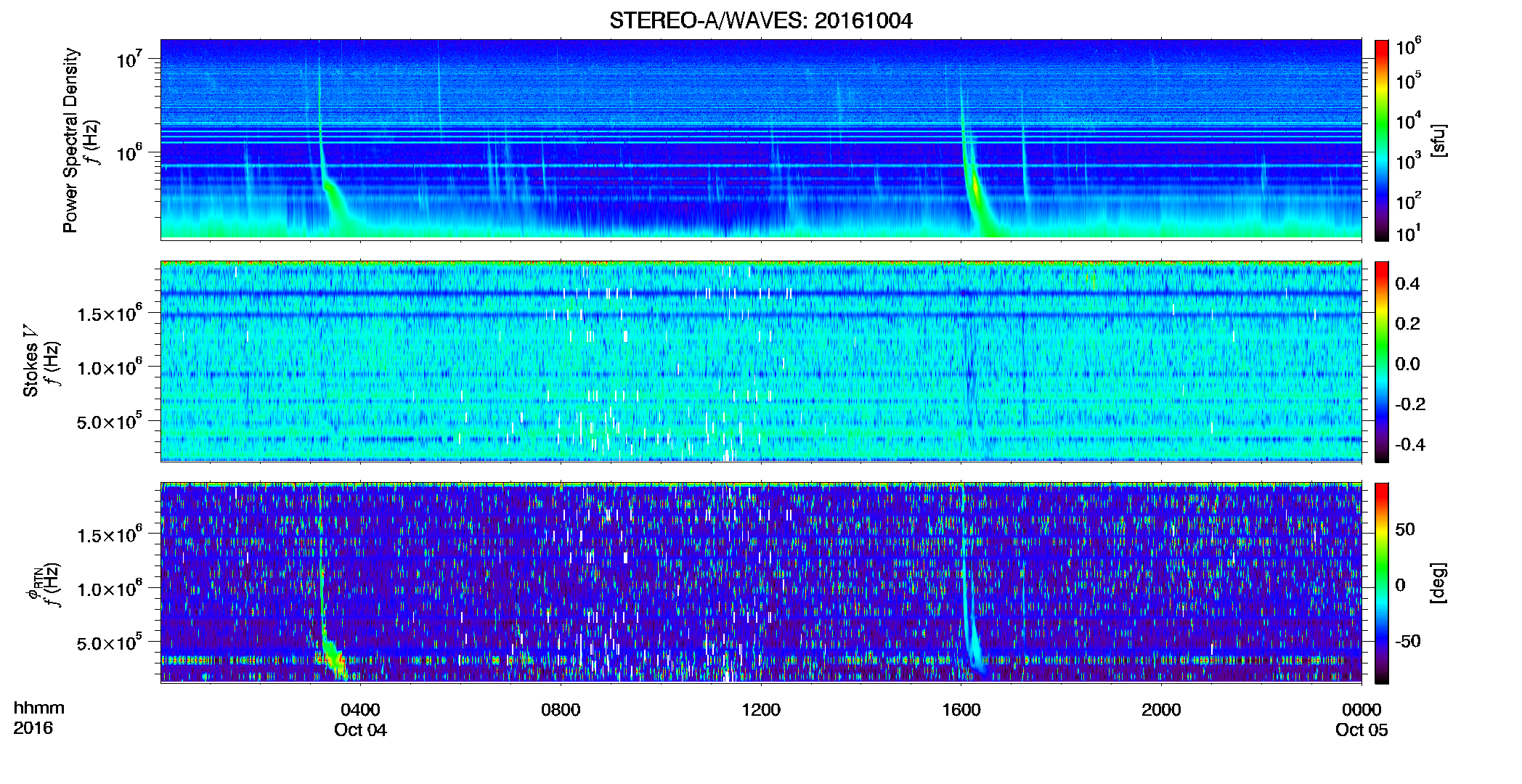
Task: Select the "Power Spectral Density" axis label
Action: coord(70,140)
